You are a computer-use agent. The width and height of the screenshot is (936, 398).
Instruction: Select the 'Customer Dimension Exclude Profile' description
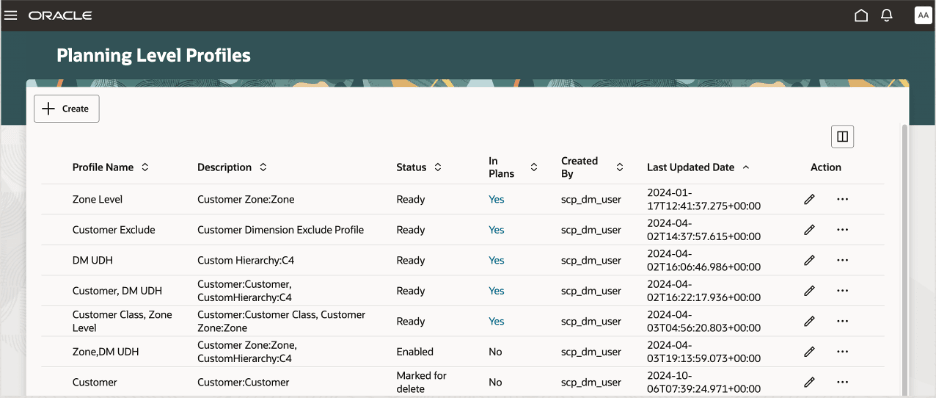(x=281, y=230)
